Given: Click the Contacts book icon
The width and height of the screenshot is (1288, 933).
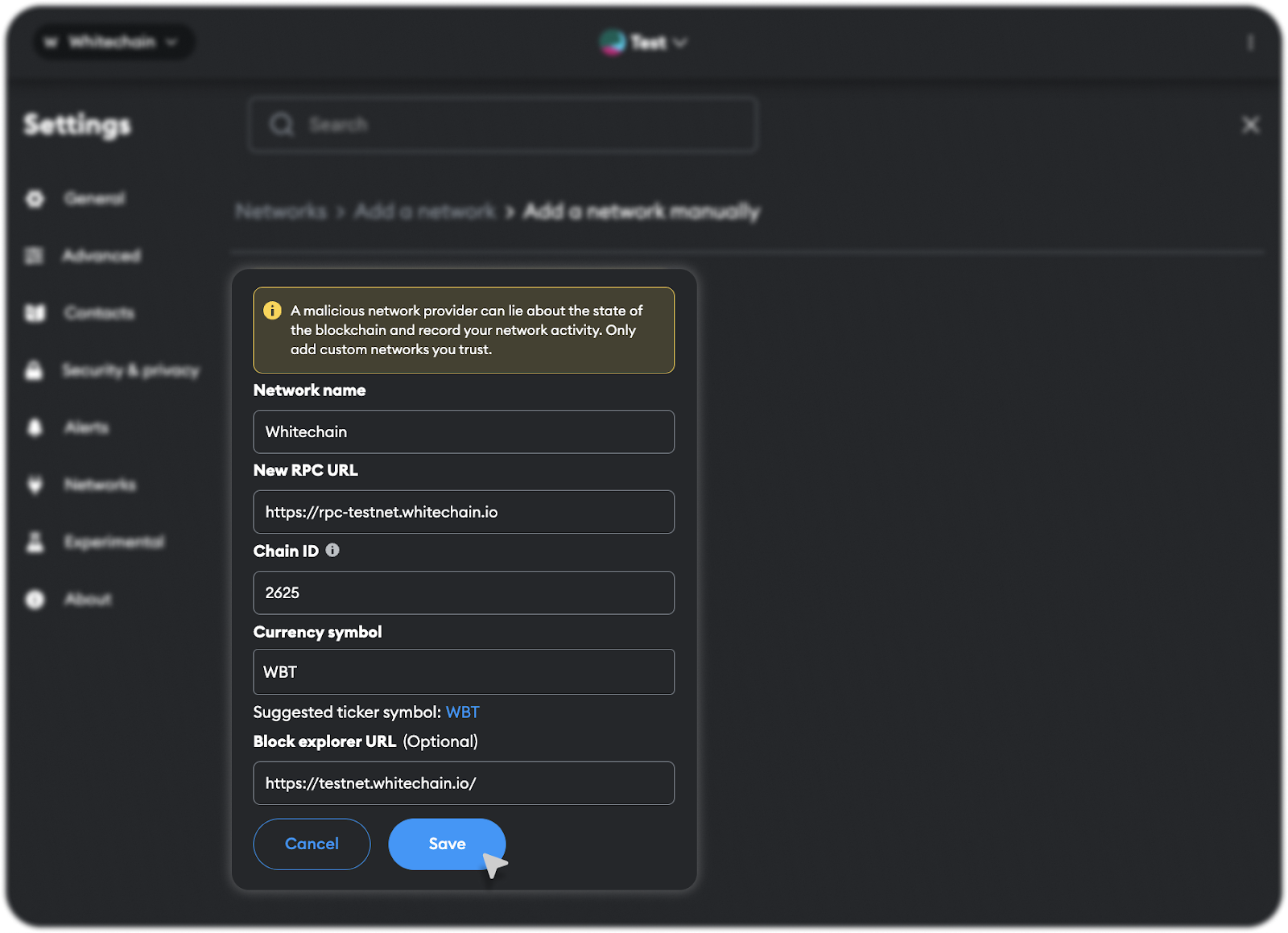Looking at the screenshot, I should pyautogui.click(x=35, y=313).
